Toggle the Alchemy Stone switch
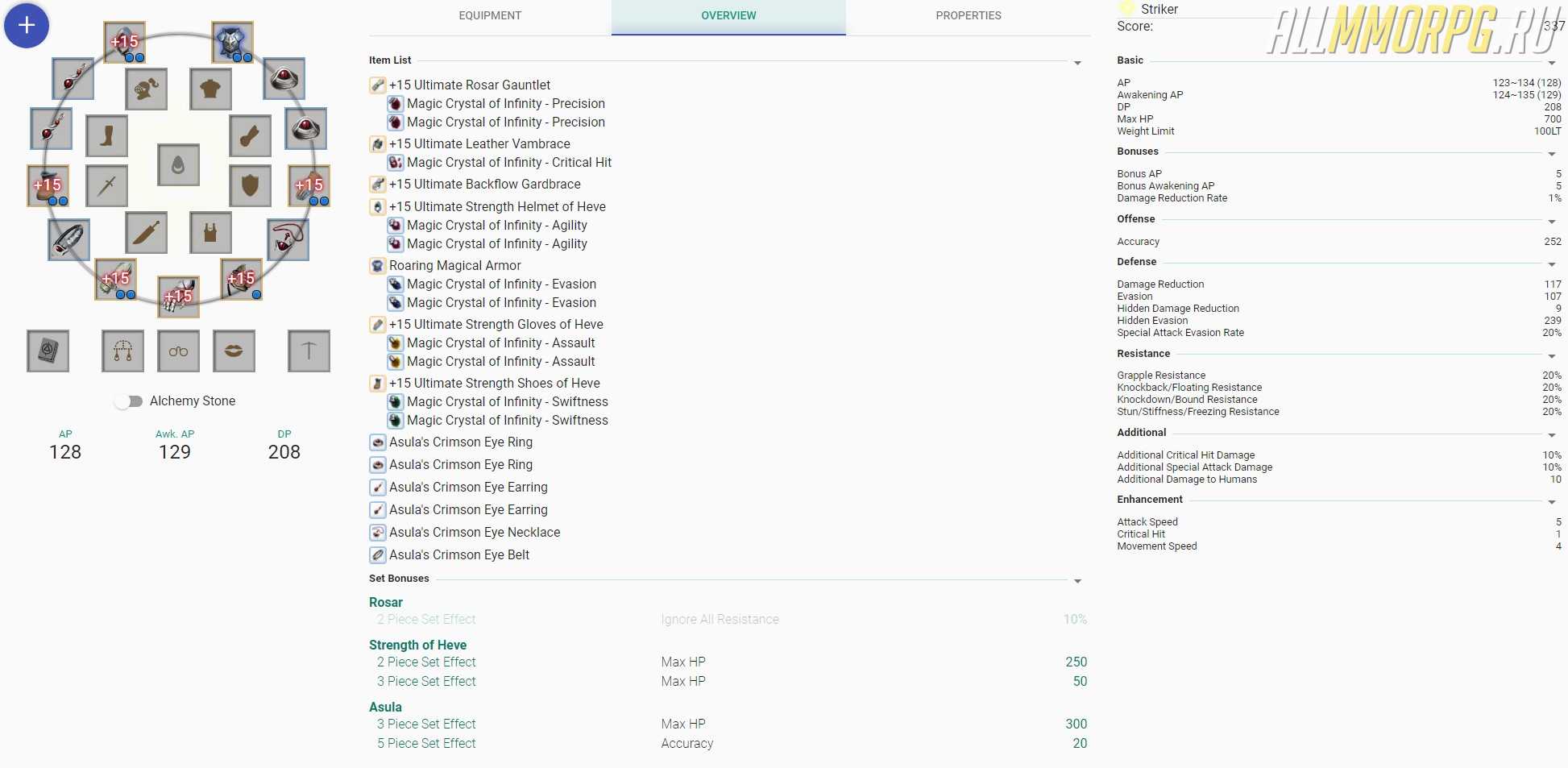The height and width of the screenshot is (768, 1568). tap(129, 401)
